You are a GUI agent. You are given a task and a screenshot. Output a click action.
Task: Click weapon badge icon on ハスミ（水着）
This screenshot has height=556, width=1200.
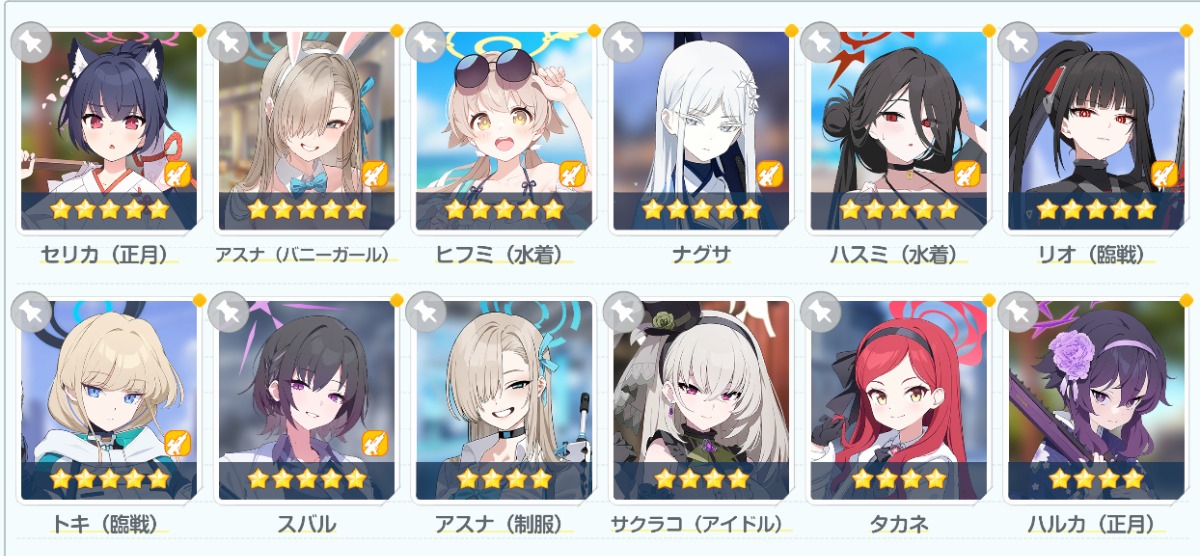click(x=967, y=174)
